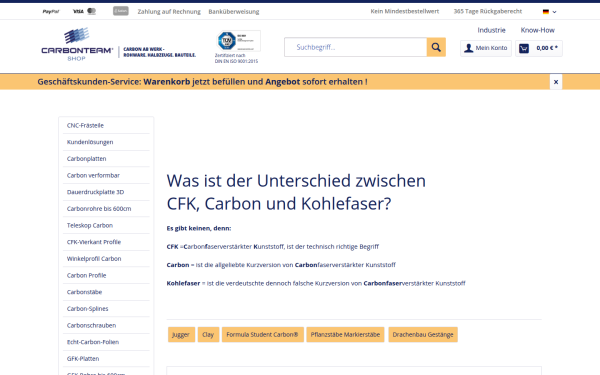Open the German flag language selector
Screen dimensions: 600x375
[x=549, y=11]
